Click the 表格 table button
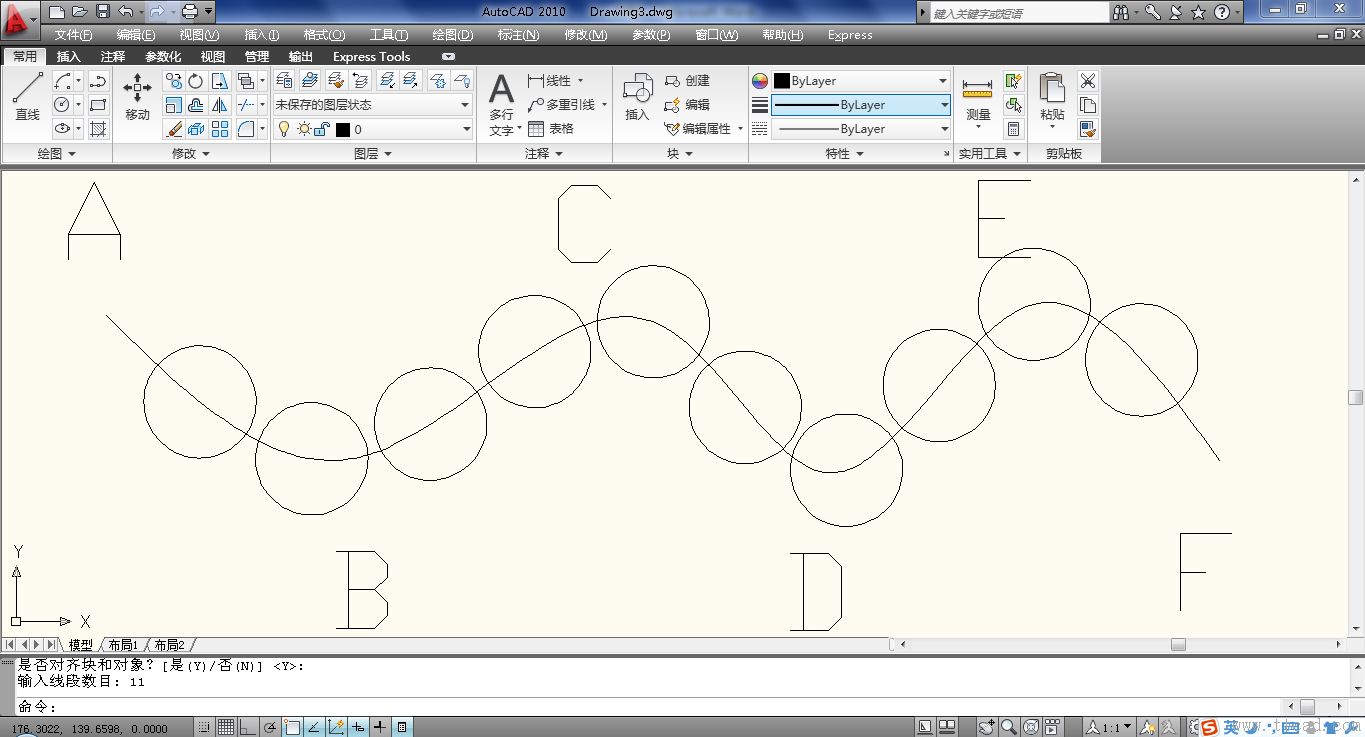 [551, 128]
